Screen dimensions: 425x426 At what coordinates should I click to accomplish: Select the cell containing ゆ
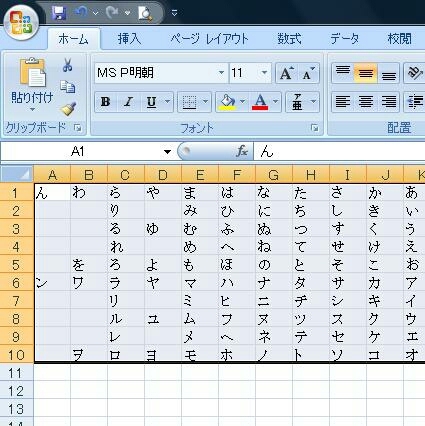(x=163, y=229)
